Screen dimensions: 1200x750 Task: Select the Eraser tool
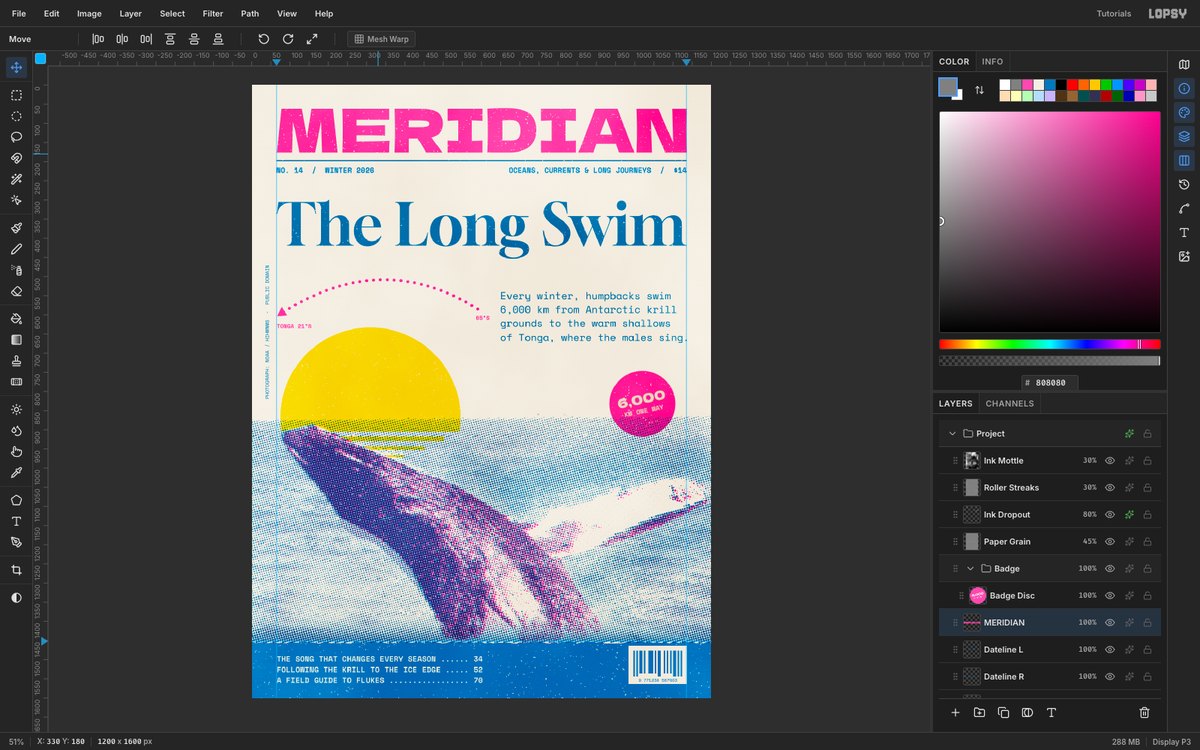16,291
